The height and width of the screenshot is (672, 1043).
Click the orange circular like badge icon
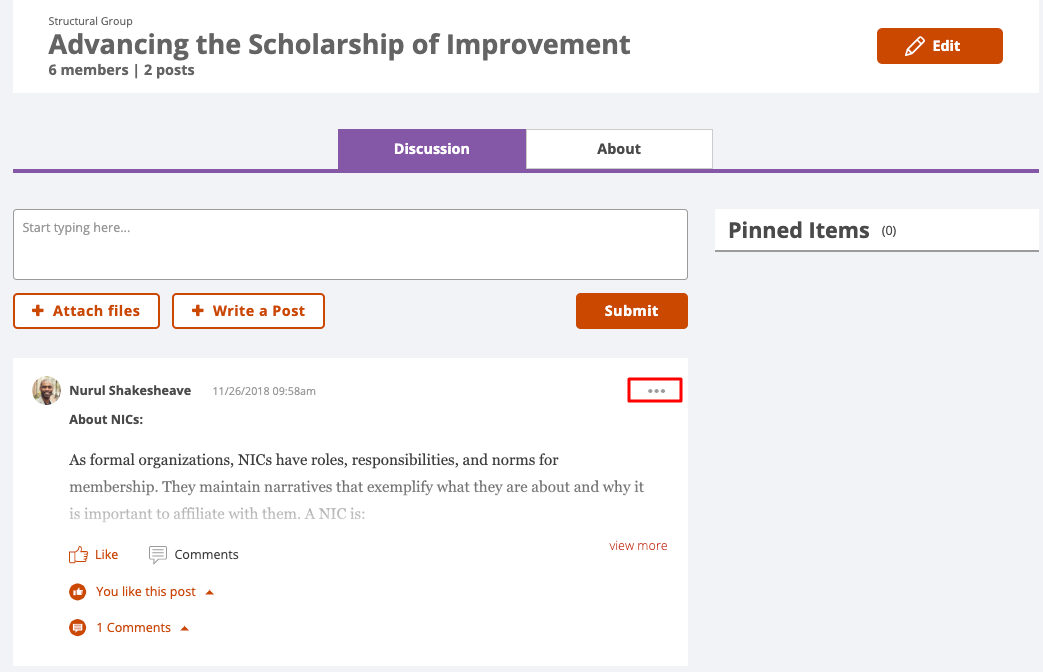click(x=78, y=591)
